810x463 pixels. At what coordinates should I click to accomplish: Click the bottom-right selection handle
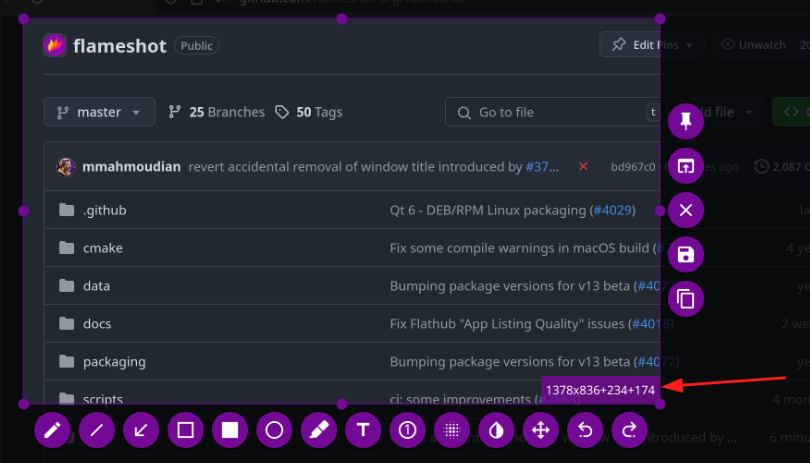pos(660,404)
